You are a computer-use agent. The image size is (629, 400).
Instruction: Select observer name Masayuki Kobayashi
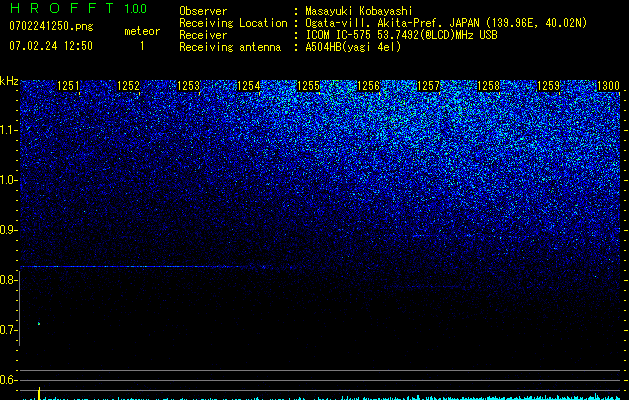(x=359, y=12)
